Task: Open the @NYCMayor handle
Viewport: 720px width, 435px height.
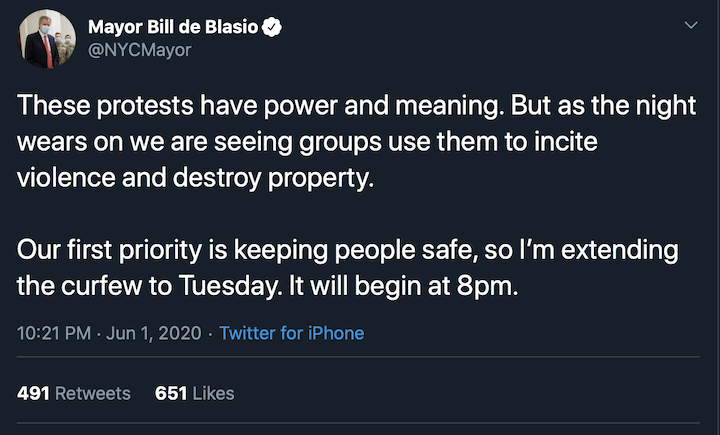Action: (140, 50)
